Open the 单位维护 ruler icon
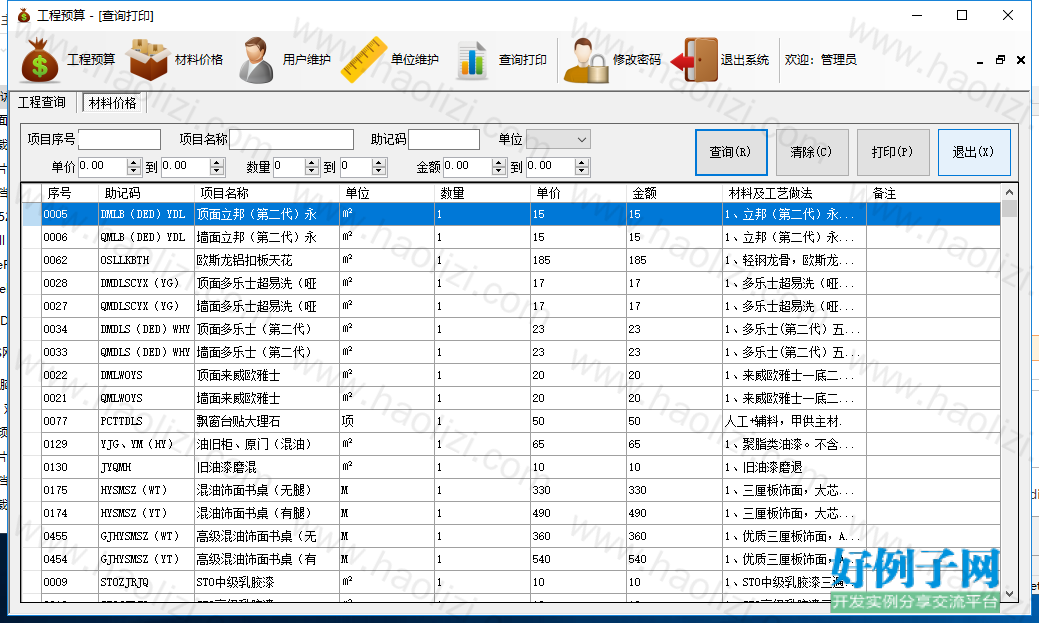The image size is (1039, 623). [x=364, y=60]
